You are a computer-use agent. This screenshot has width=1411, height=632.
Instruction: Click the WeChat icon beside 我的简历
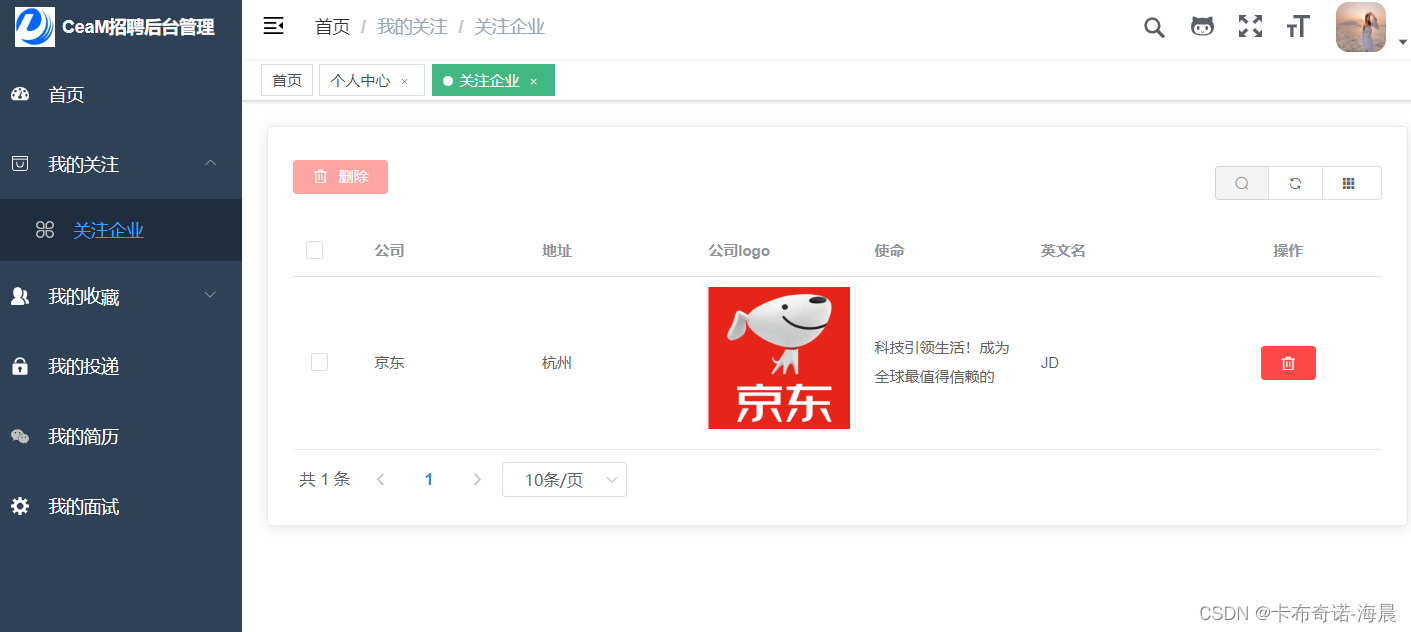coord(20,436)
